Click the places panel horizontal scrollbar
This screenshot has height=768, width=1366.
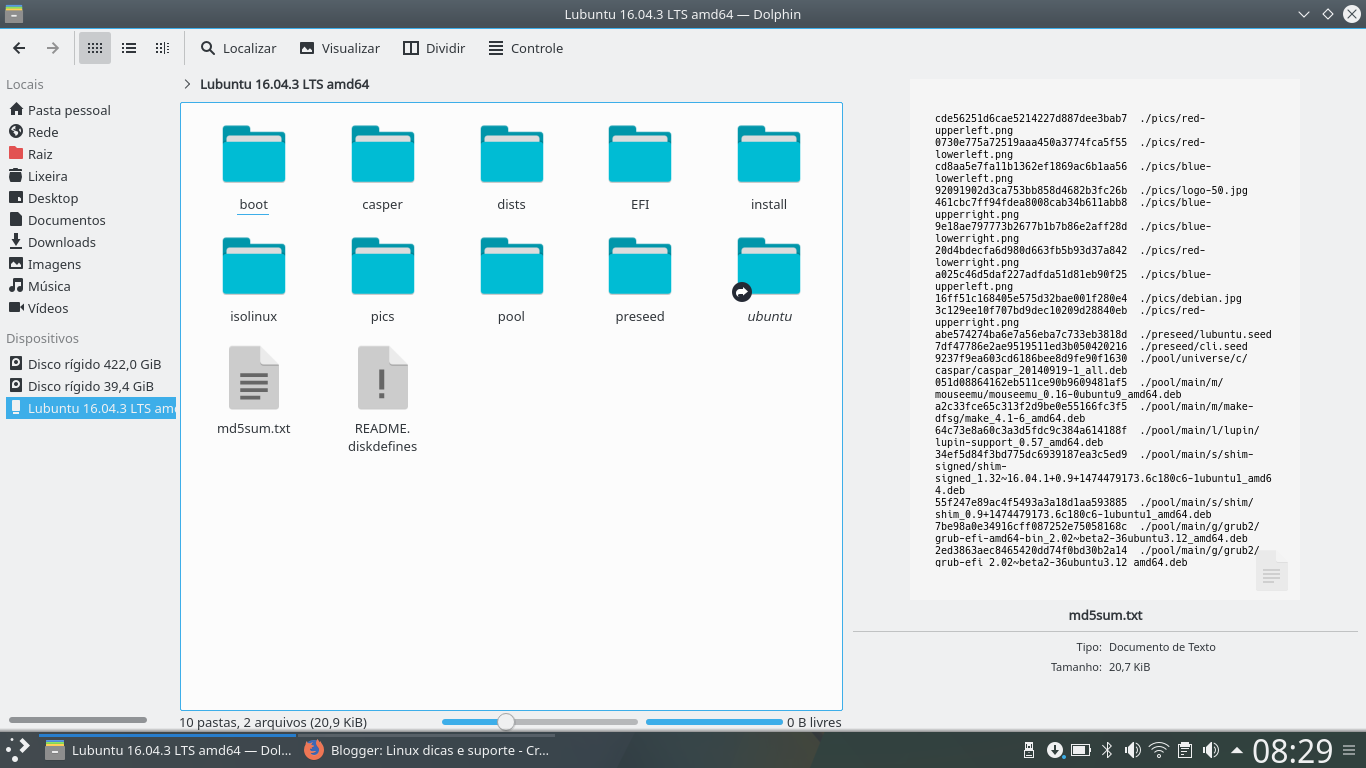78,720
